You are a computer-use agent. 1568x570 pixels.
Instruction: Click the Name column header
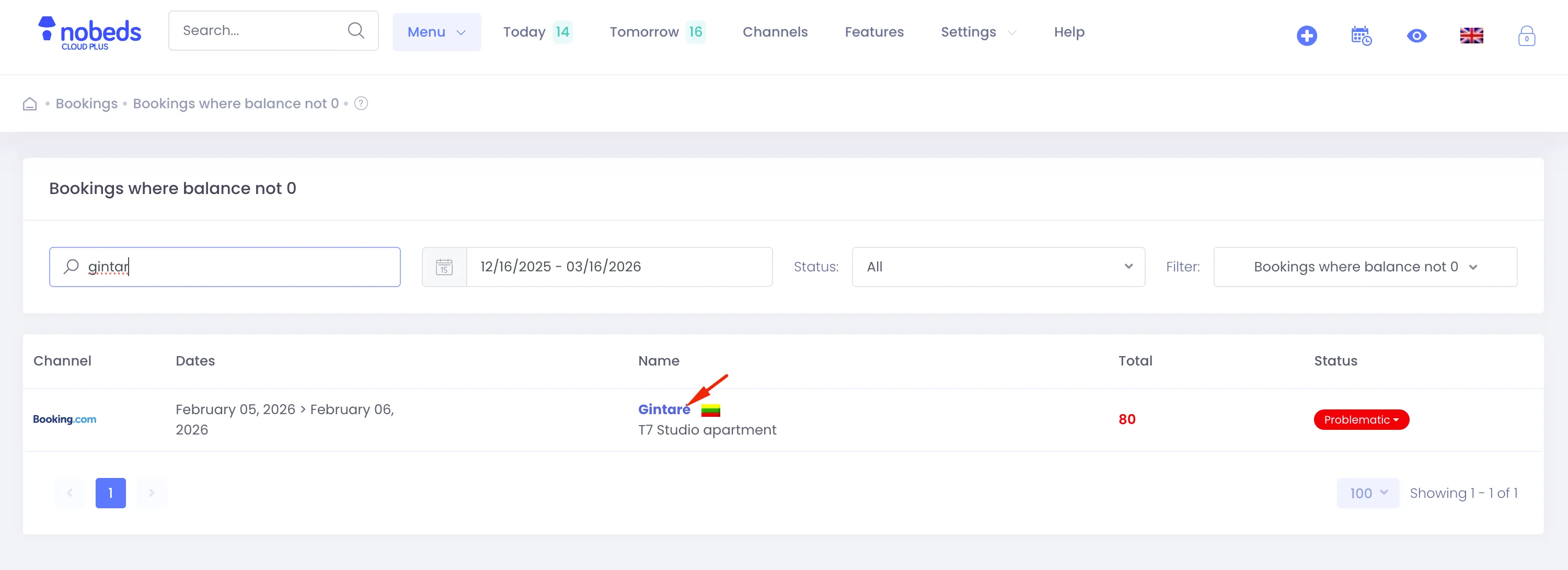pyautogui.click(x=659, y=361)
